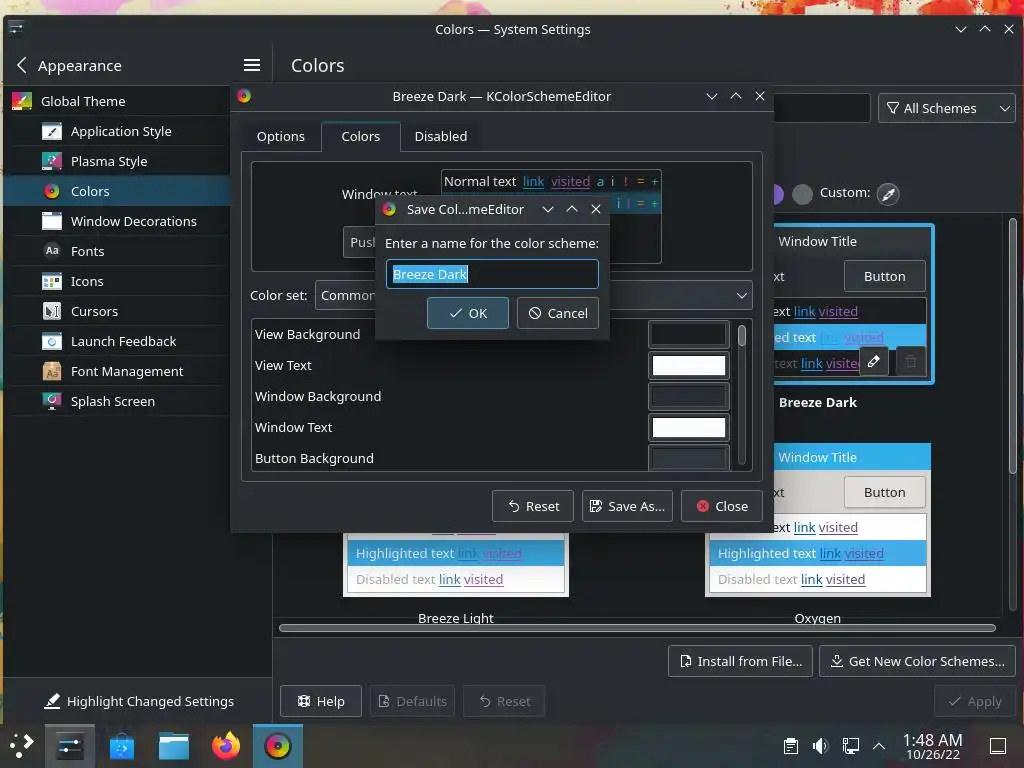Open the All Schemes filter dropdown
Viewport: 1024px width, 768px height.
tap(947, 108)
